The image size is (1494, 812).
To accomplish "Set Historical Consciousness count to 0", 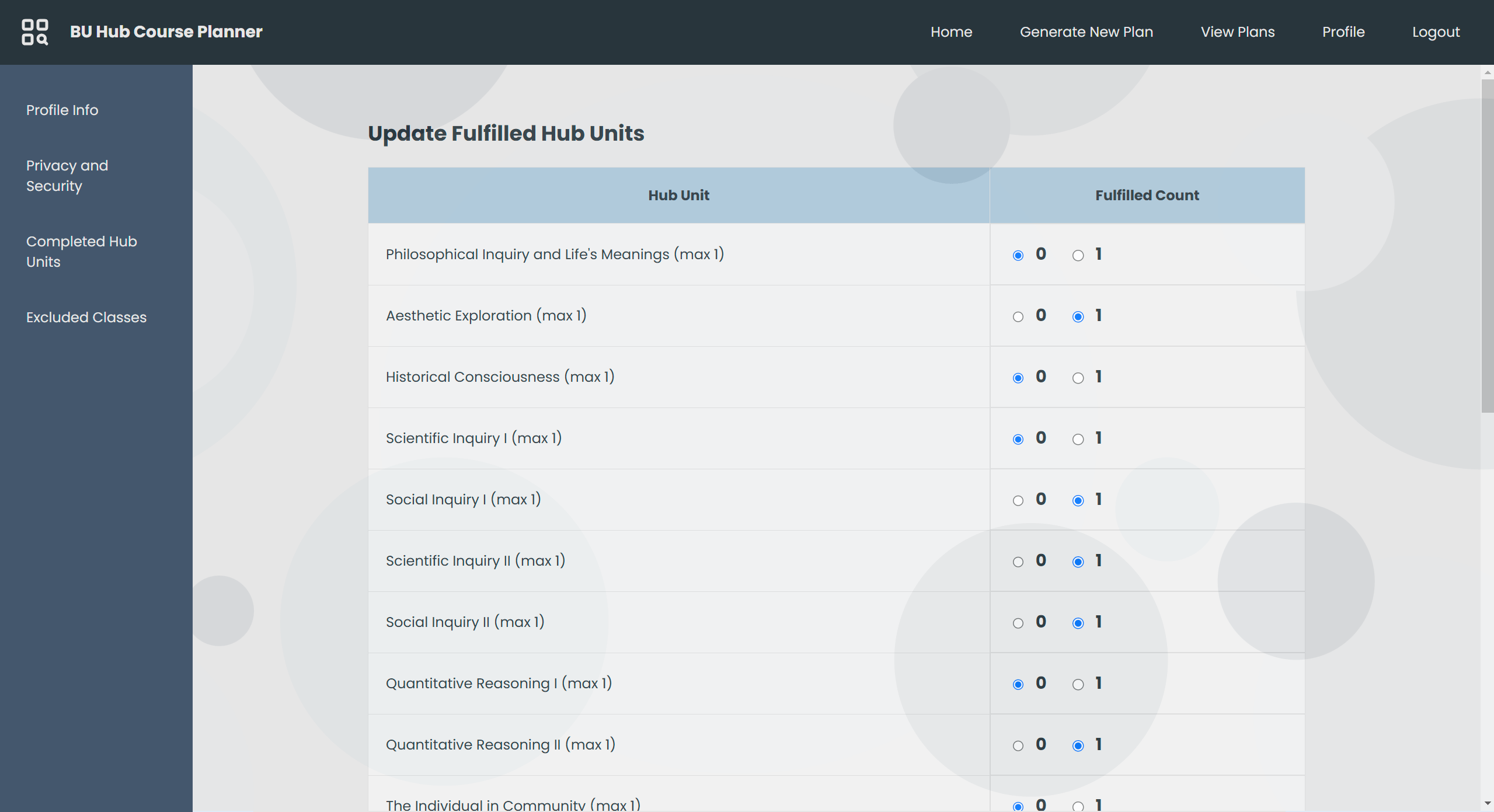I will point(1018,378).
